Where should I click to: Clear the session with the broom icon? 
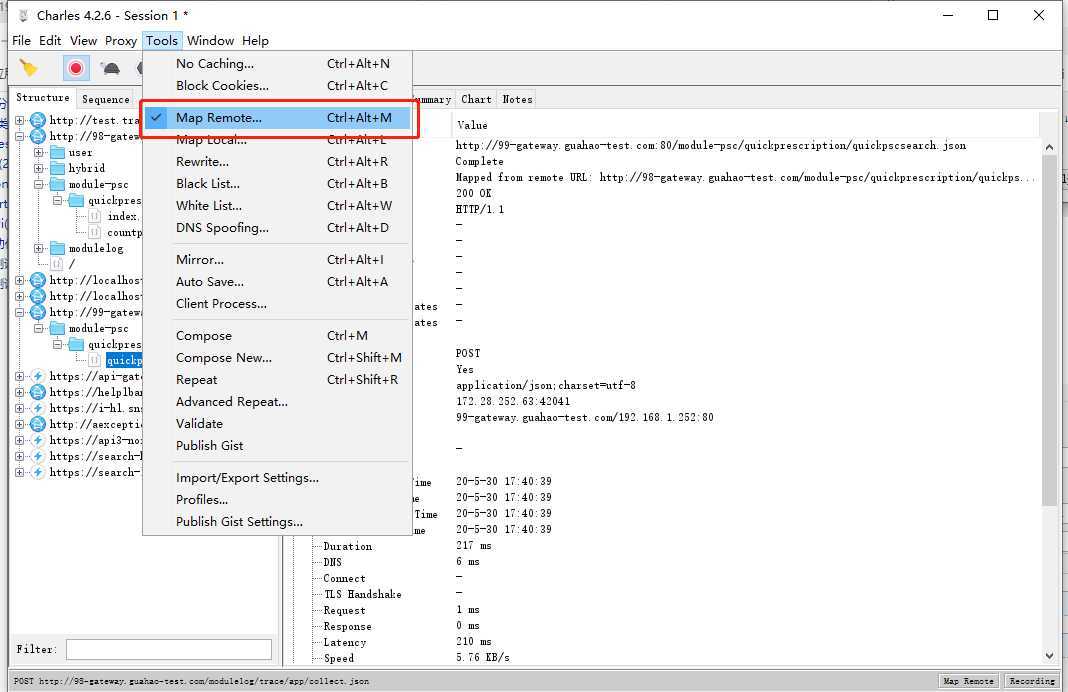[x=29, y=67]
